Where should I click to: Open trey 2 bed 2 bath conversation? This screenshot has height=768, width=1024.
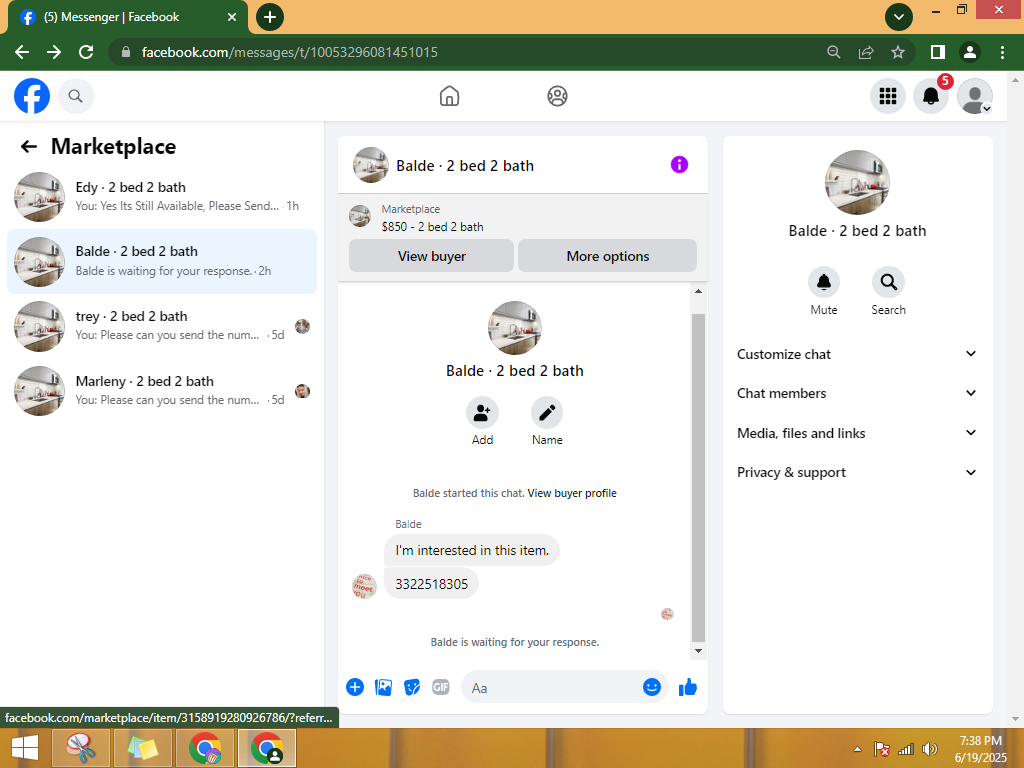162,326
